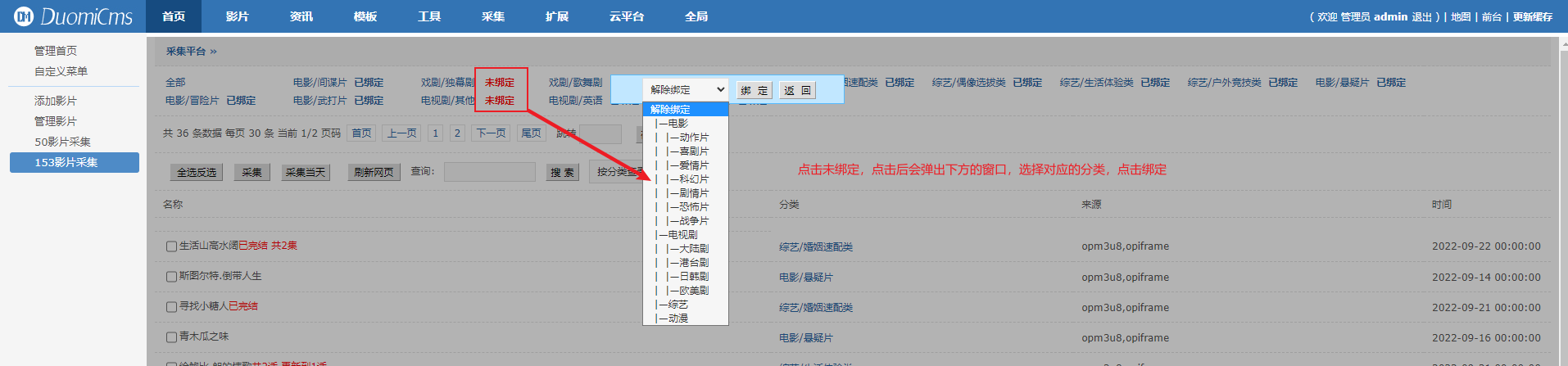The height and width of the screenshot is (366, 1568).
Task: Open the 解除绑定 category dropdown
Action: [x=687, y=90]
